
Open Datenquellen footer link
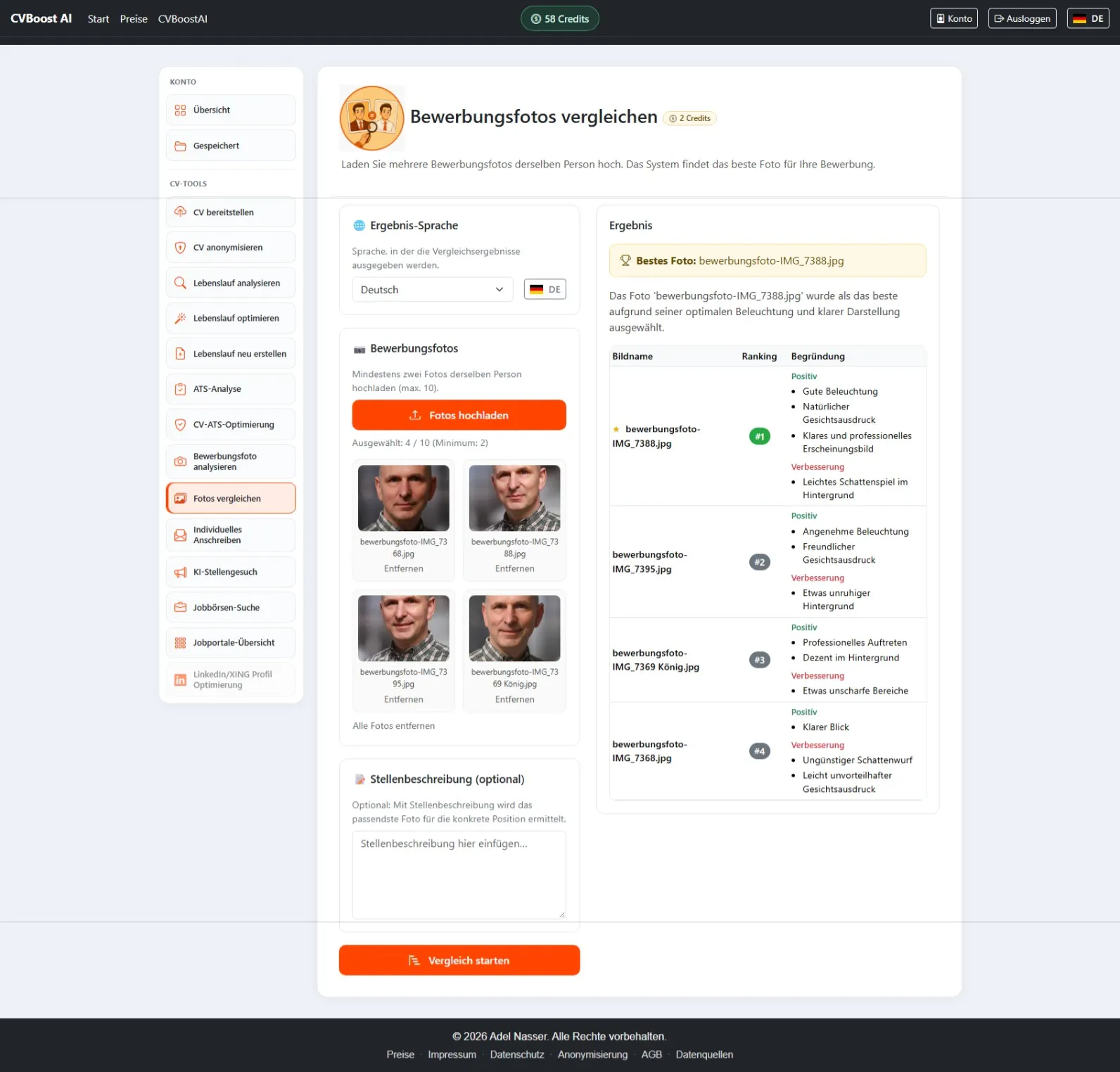704,1054
